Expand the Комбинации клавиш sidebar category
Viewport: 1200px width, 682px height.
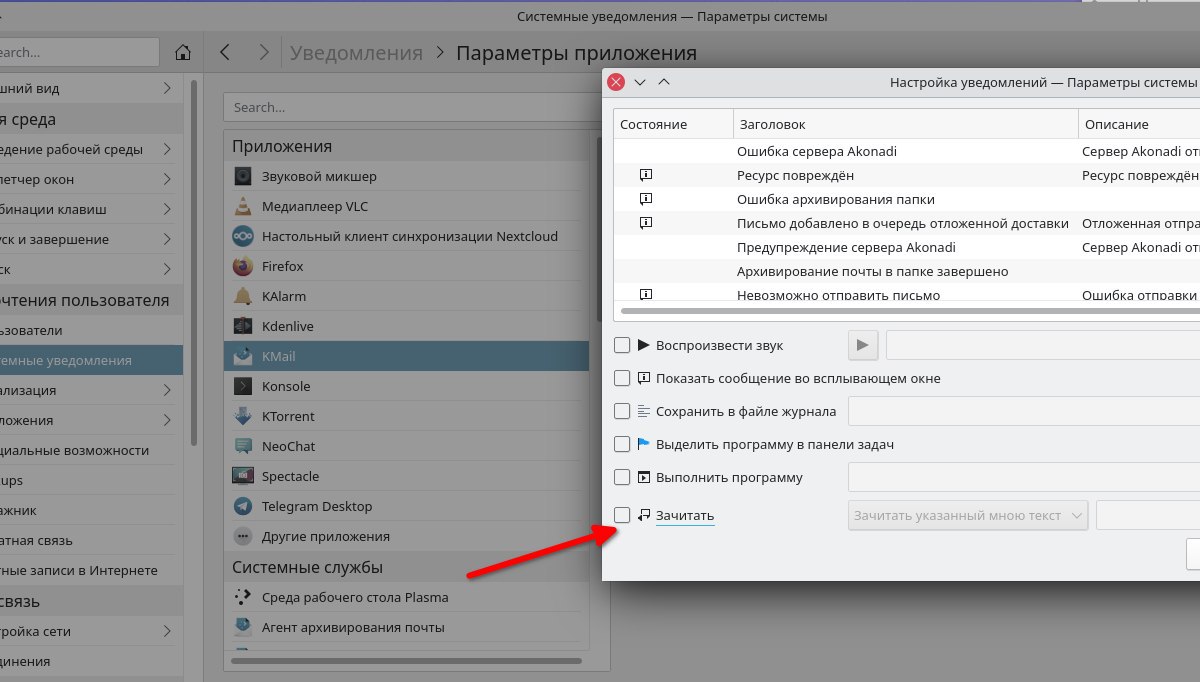tap(167, 209)
